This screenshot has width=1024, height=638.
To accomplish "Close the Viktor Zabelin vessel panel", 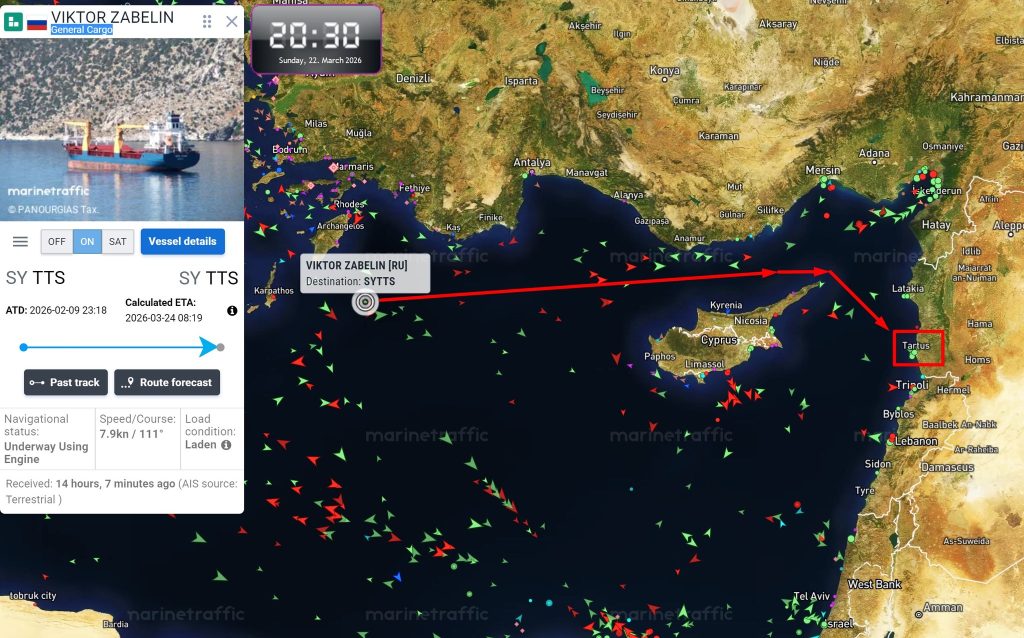I will click(232, 22).
